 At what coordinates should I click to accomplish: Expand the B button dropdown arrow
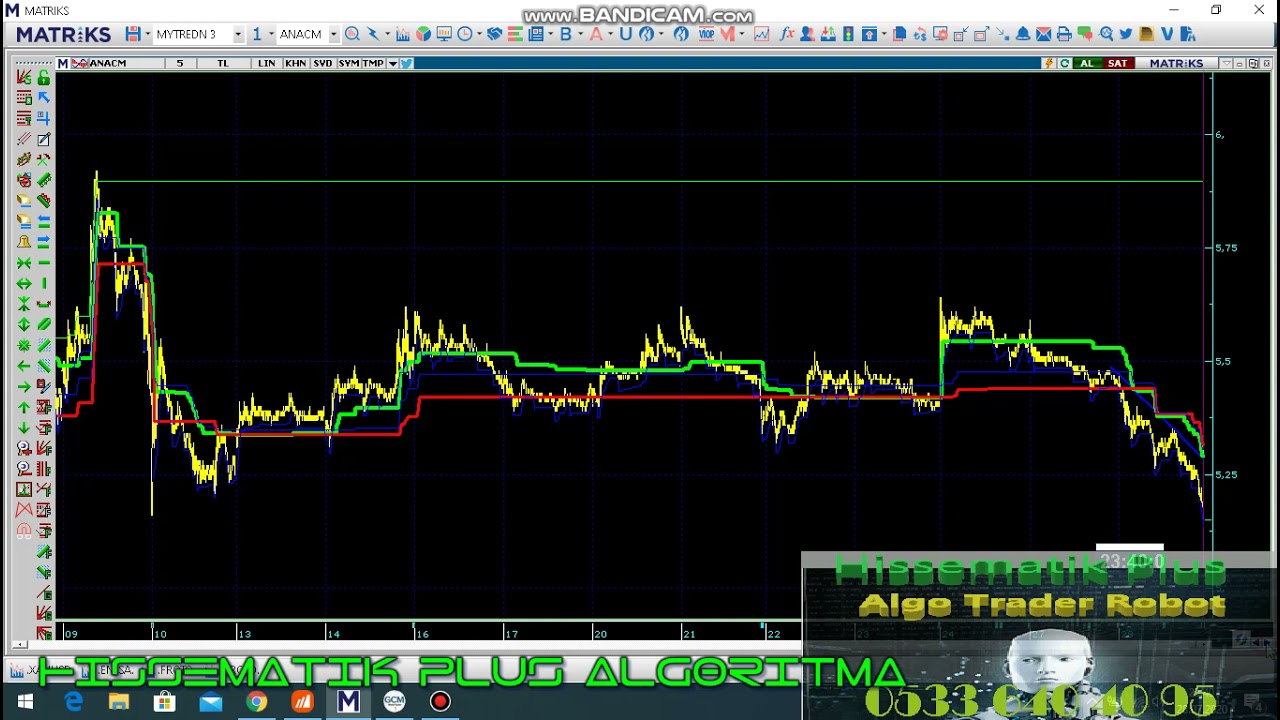581,34
